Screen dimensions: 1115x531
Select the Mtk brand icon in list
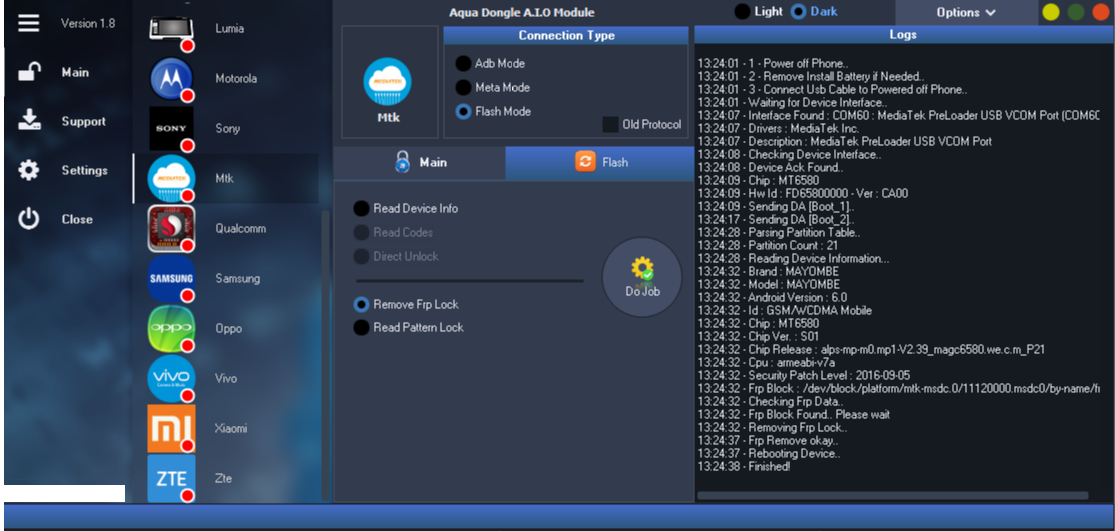pyautogui.click(x=171, y=178)
